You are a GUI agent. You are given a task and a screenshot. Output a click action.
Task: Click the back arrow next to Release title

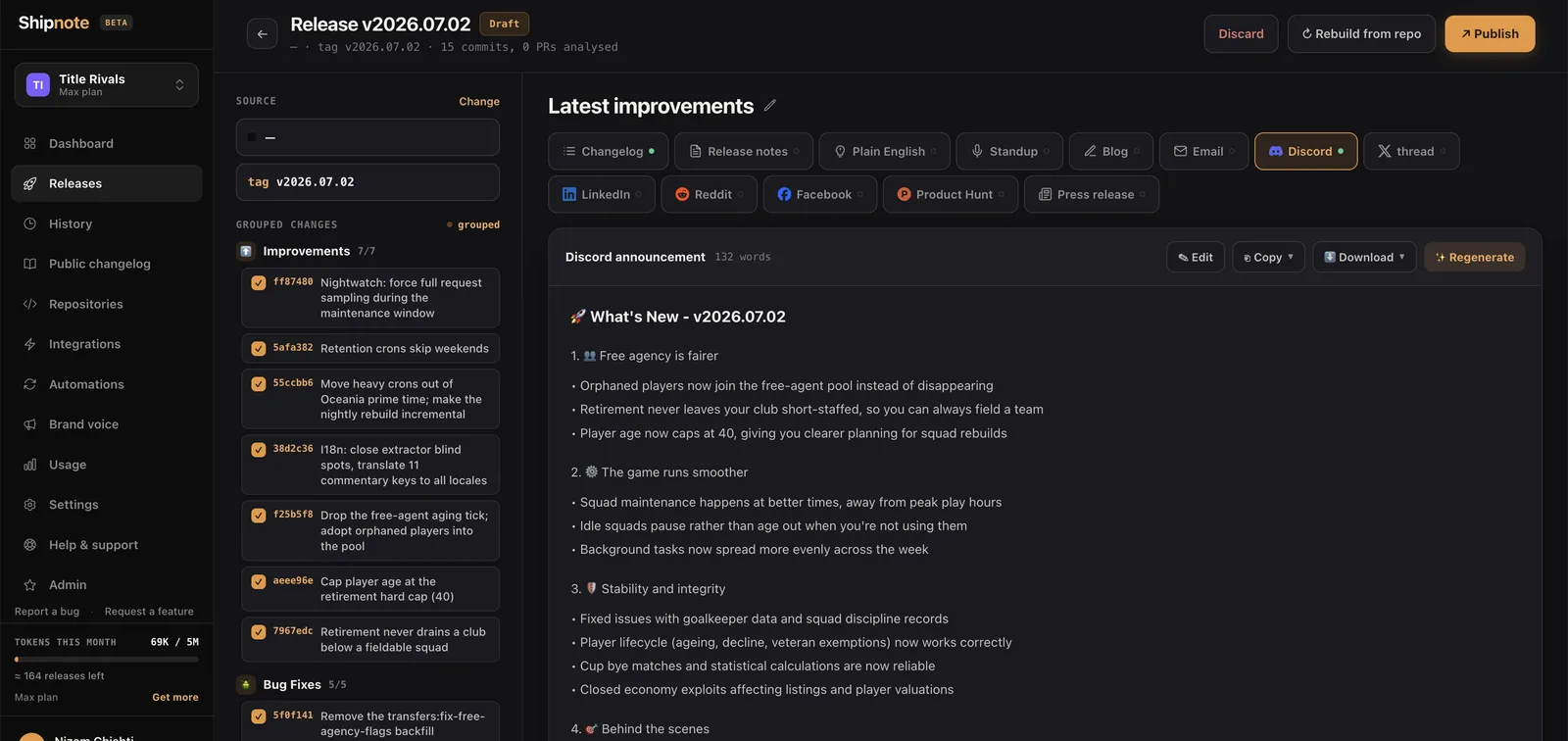click(x=262, y=33)
